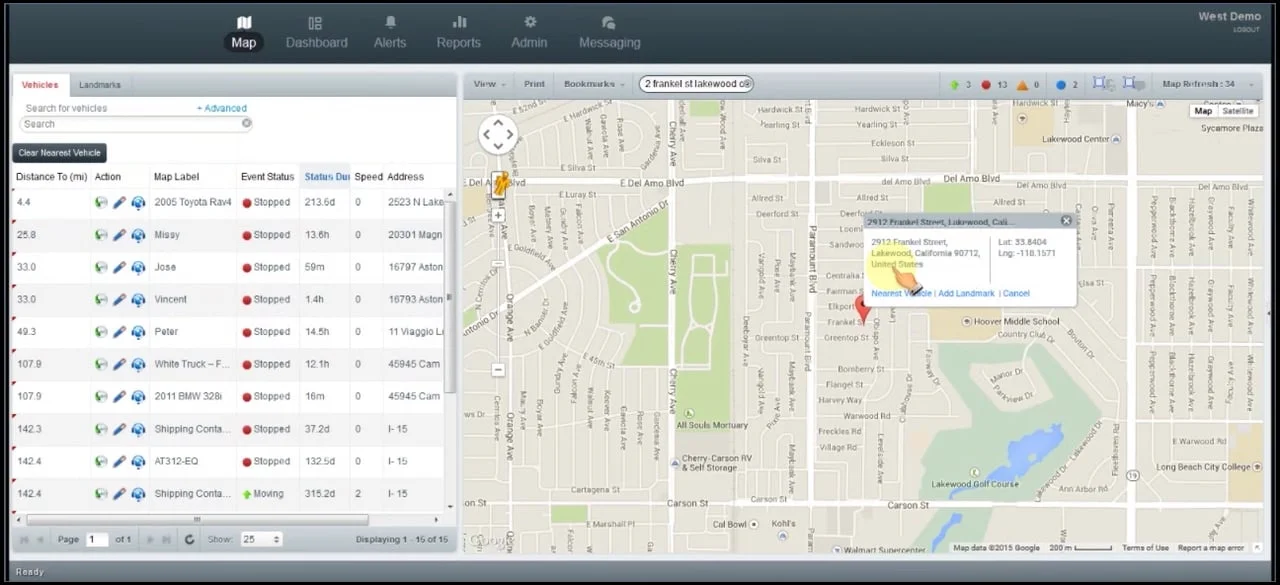1280x585 pixels.
Task: Click the blue ping icon in Missy row
Action: point(138,235)
